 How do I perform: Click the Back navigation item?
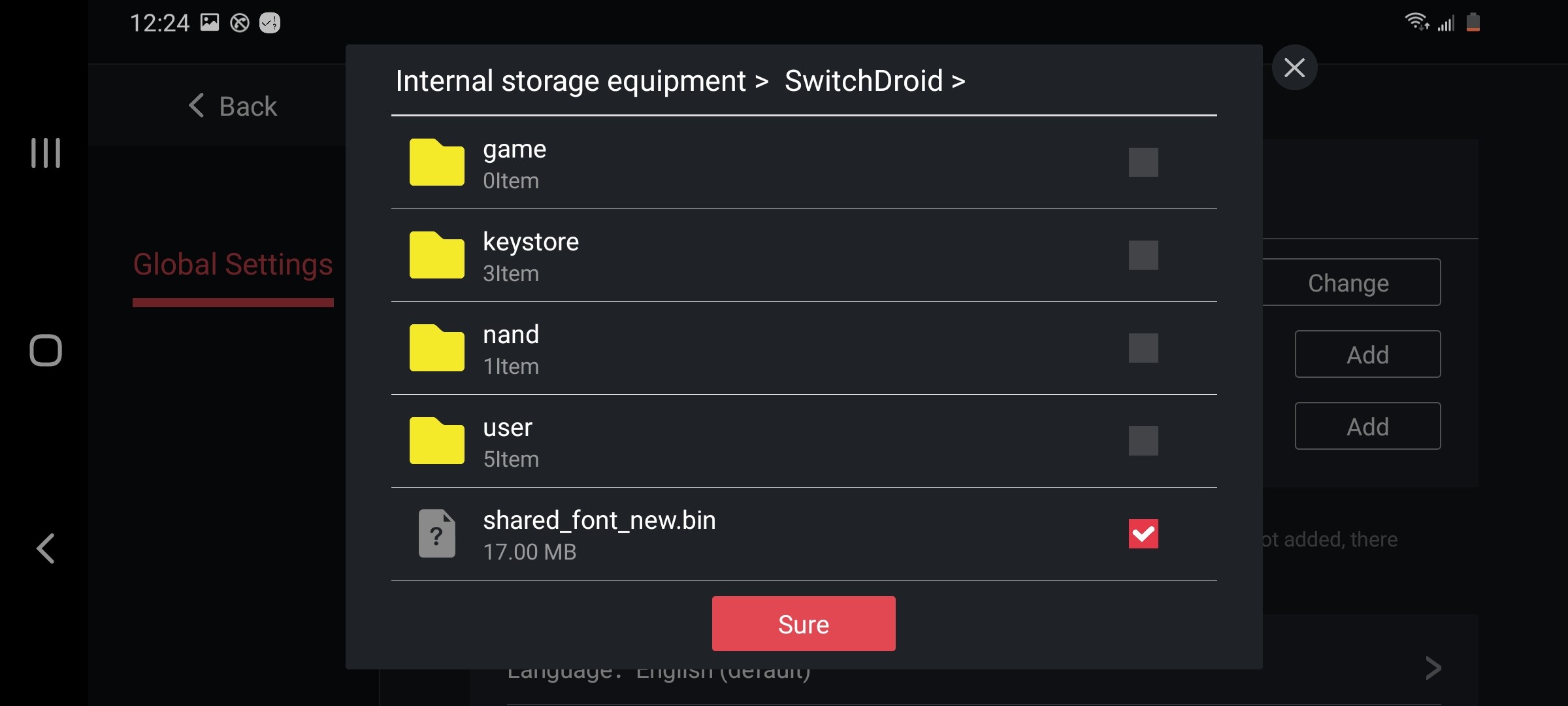coord(233,106)
